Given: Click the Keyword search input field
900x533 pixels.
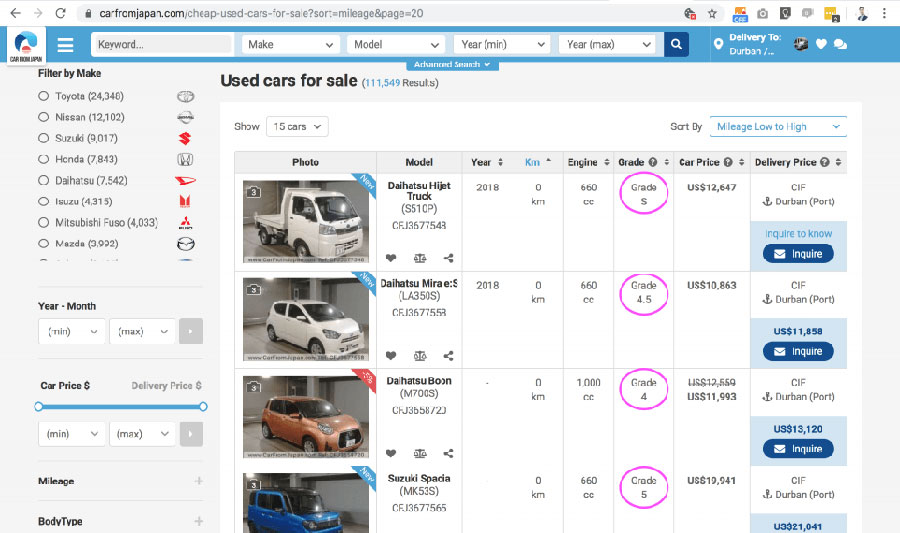Looking at the screenshot, I should (x=162, y=44).
